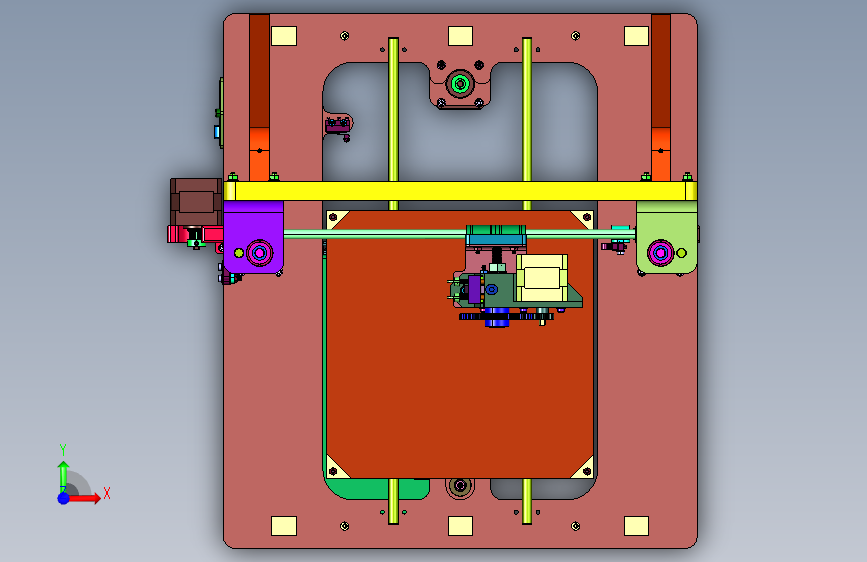Select the pink bearing in the purple bracket
The image size is (867, 562).
click(x=259, y=253)
